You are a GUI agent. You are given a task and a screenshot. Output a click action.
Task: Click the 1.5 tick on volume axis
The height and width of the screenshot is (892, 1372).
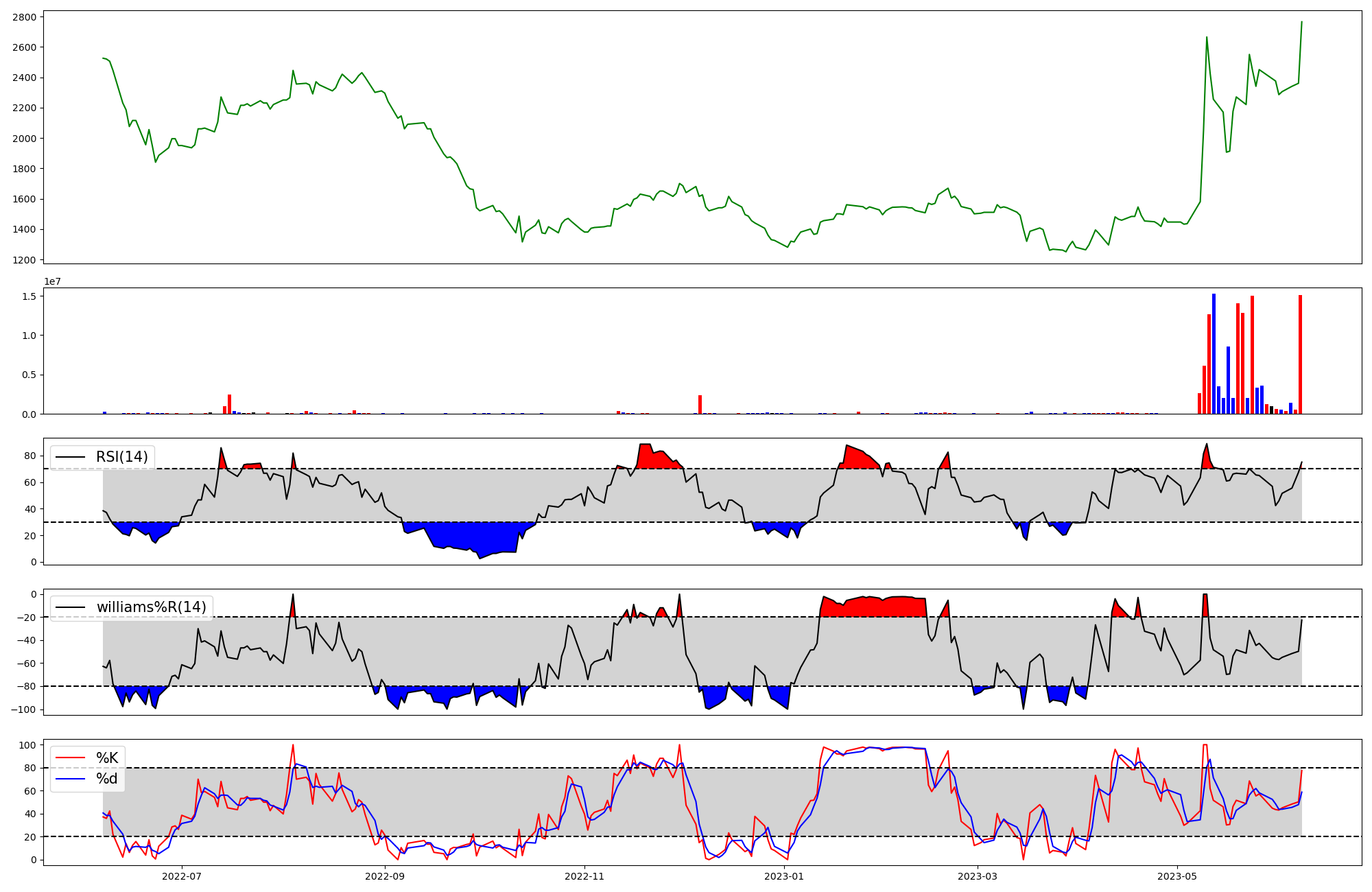[30, 296]
